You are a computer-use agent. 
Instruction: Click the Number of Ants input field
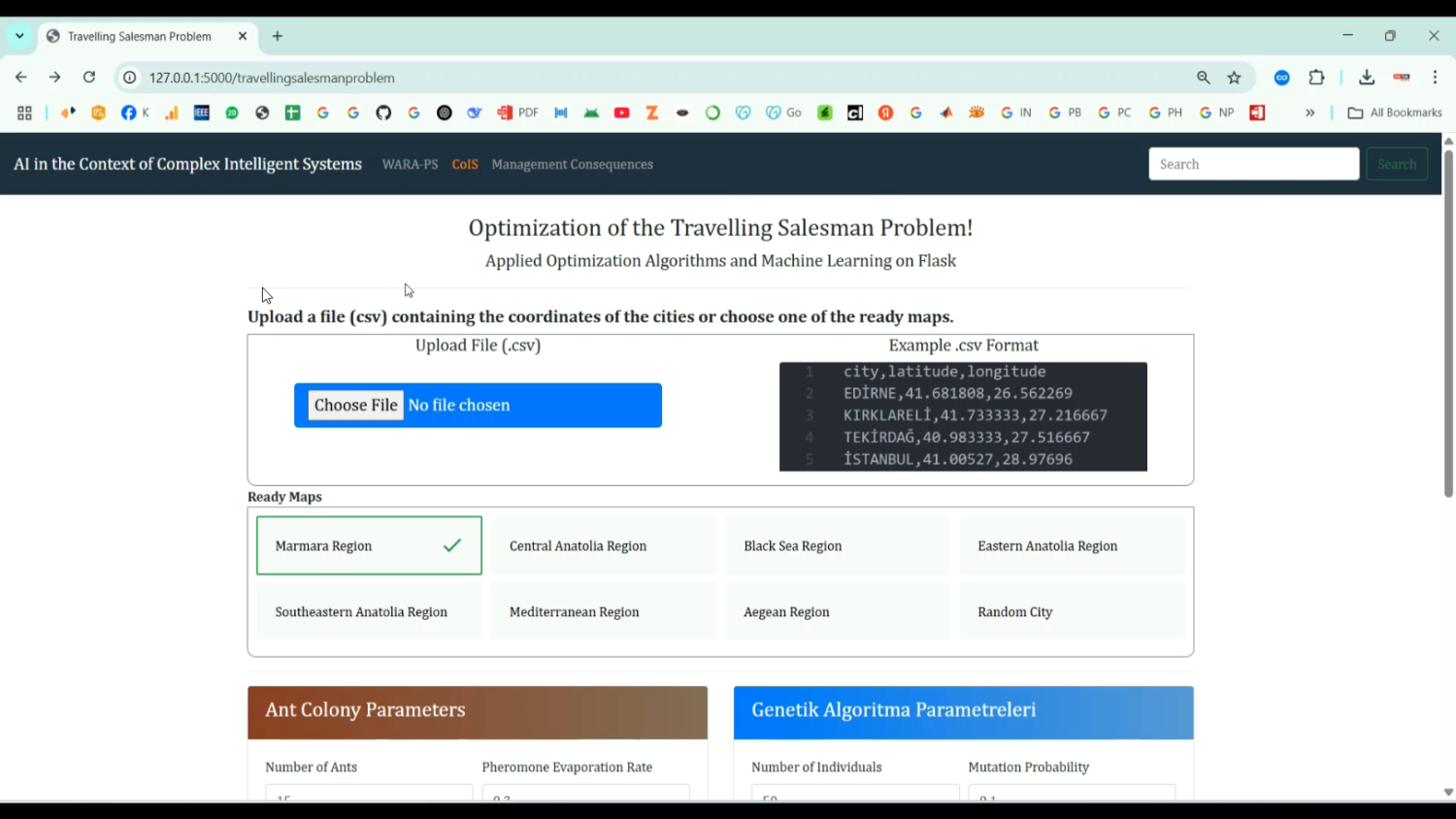click(x=369, y=798)
